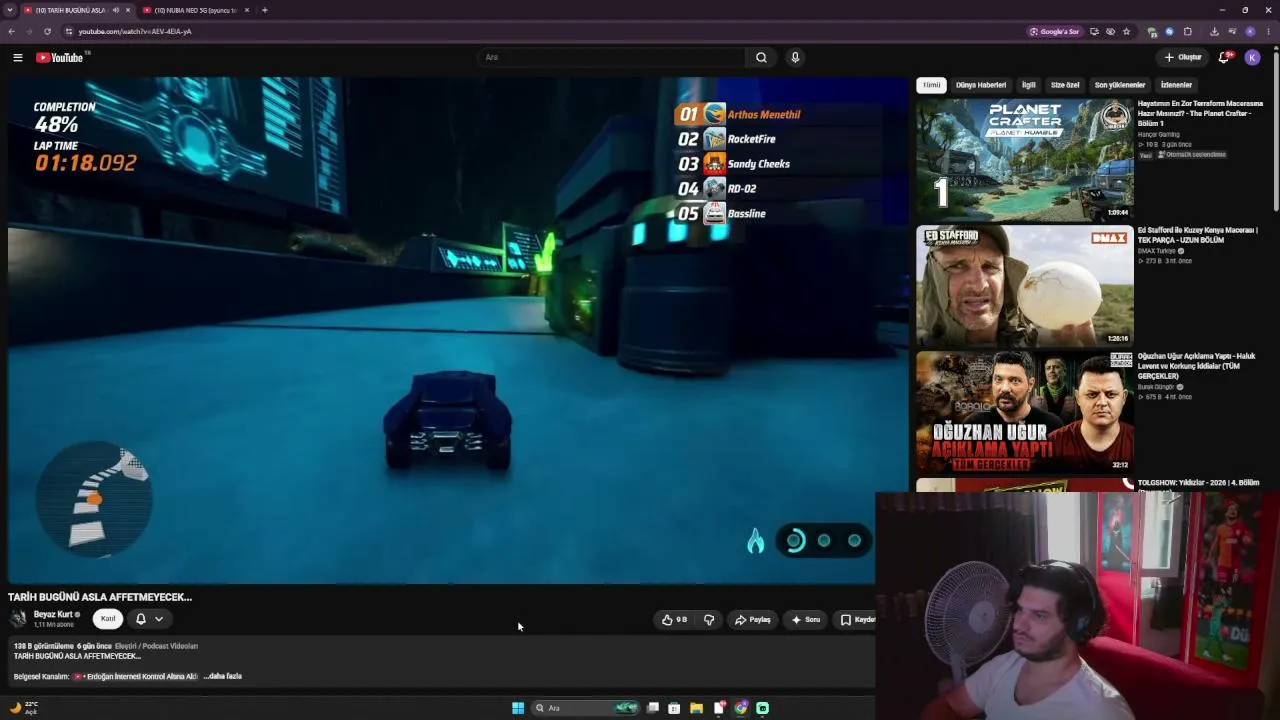Click the 'Katıl' join button
This screenshot has height=720, width=1280.
[108, 619]
